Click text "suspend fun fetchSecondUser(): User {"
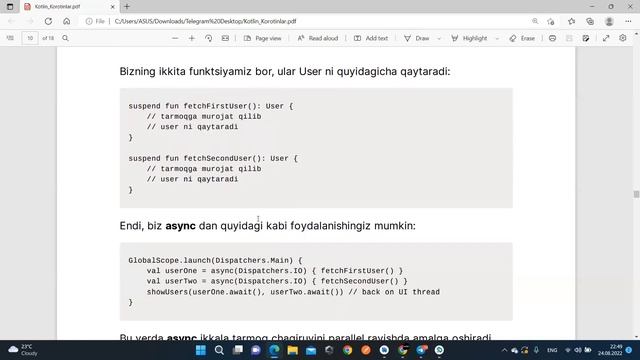Viewport: 640px width, 360px height. coord(213,158)
